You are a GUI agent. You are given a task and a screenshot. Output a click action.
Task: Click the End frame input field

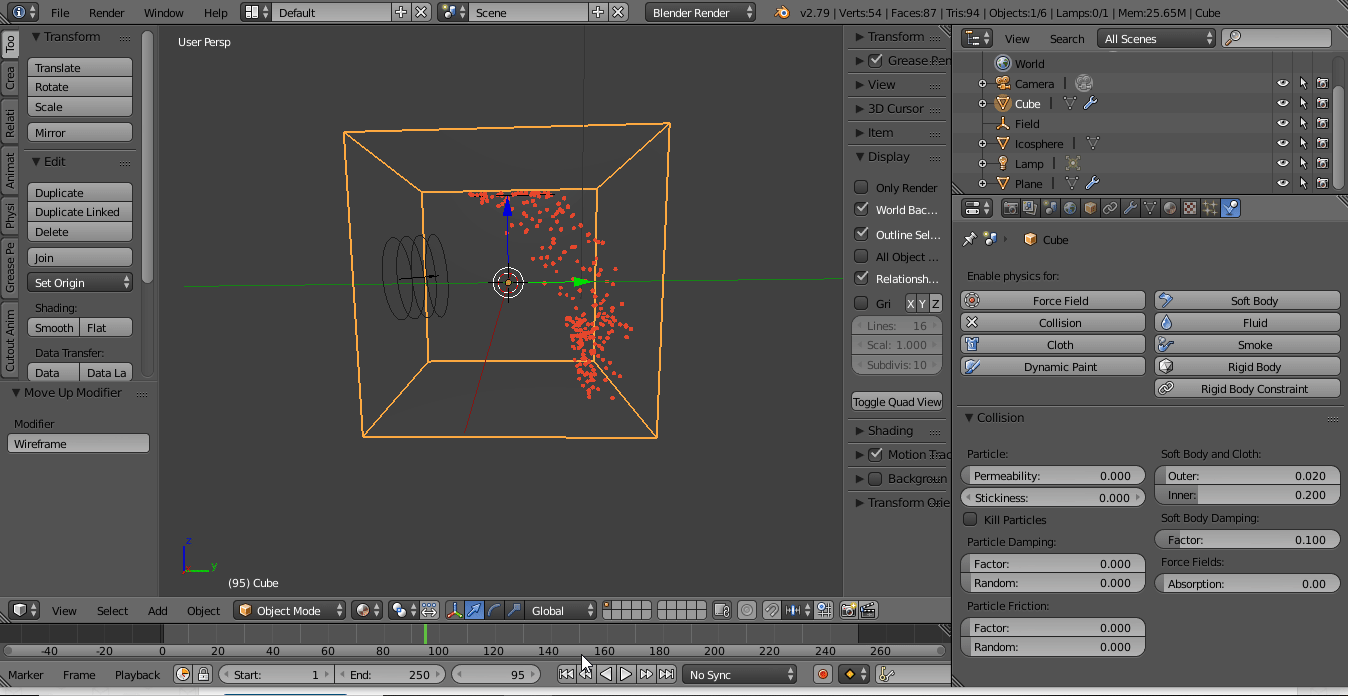(x=390, y=674)
